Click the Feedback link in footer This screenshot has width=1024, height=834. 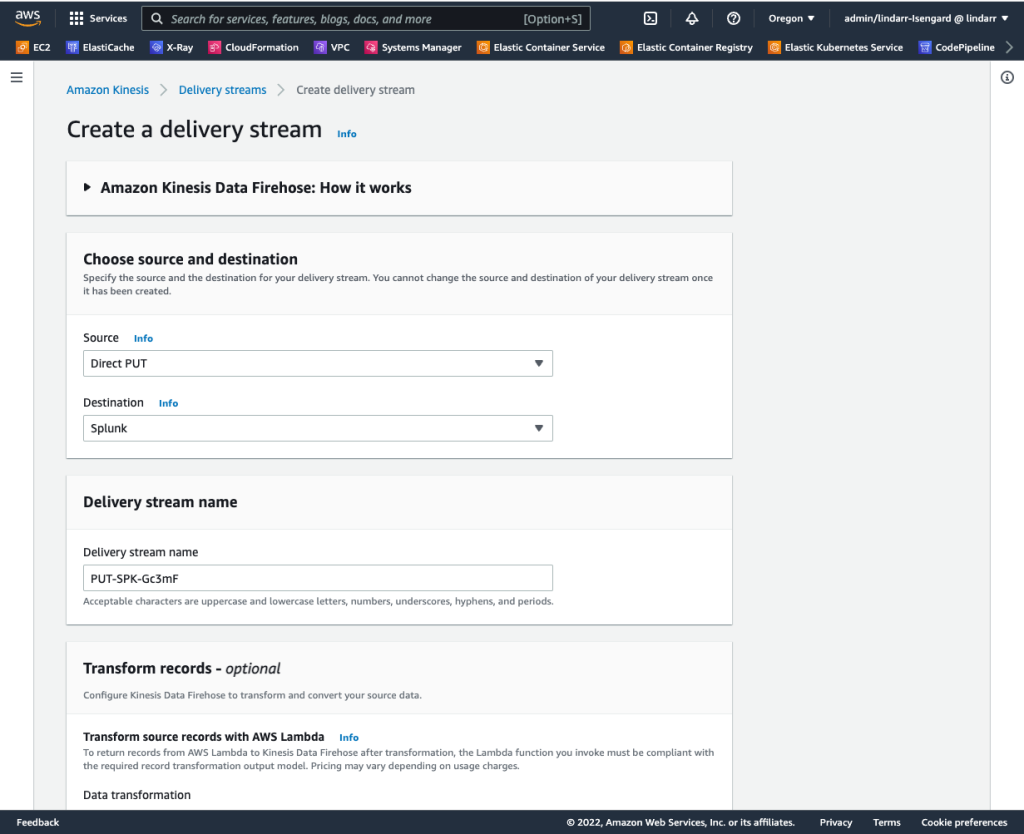(38, 822)
